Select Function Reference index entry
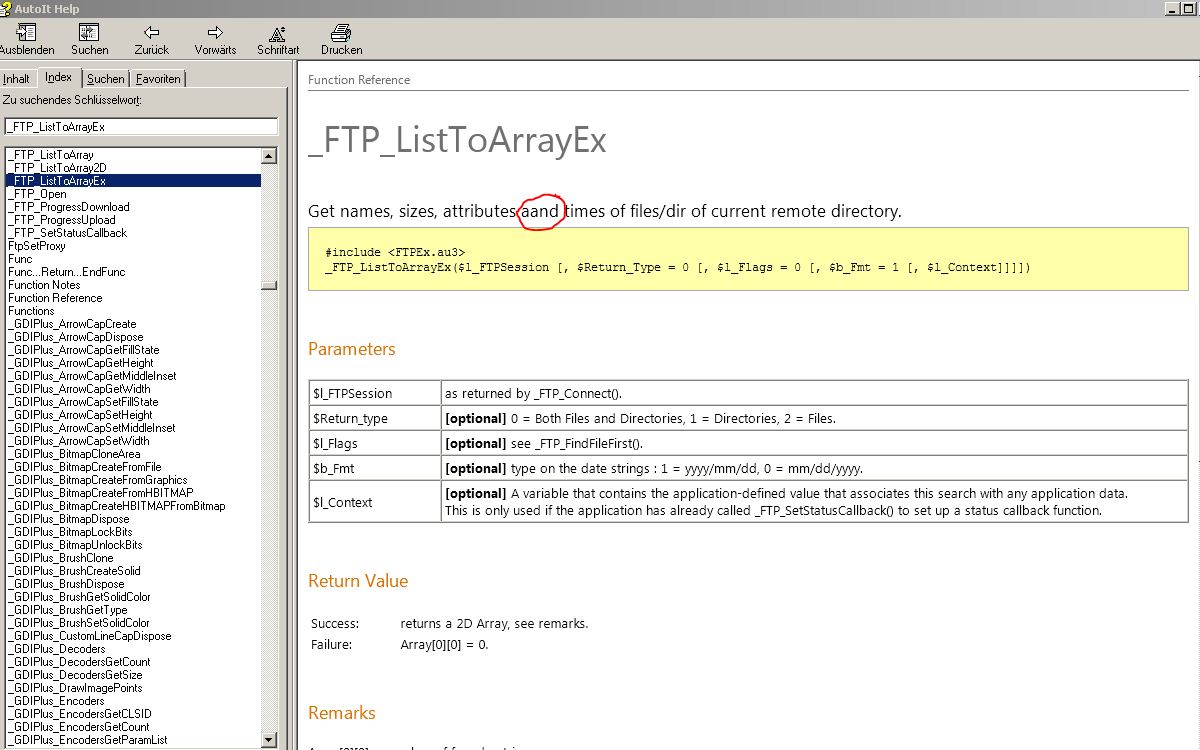 coord(55,298)
